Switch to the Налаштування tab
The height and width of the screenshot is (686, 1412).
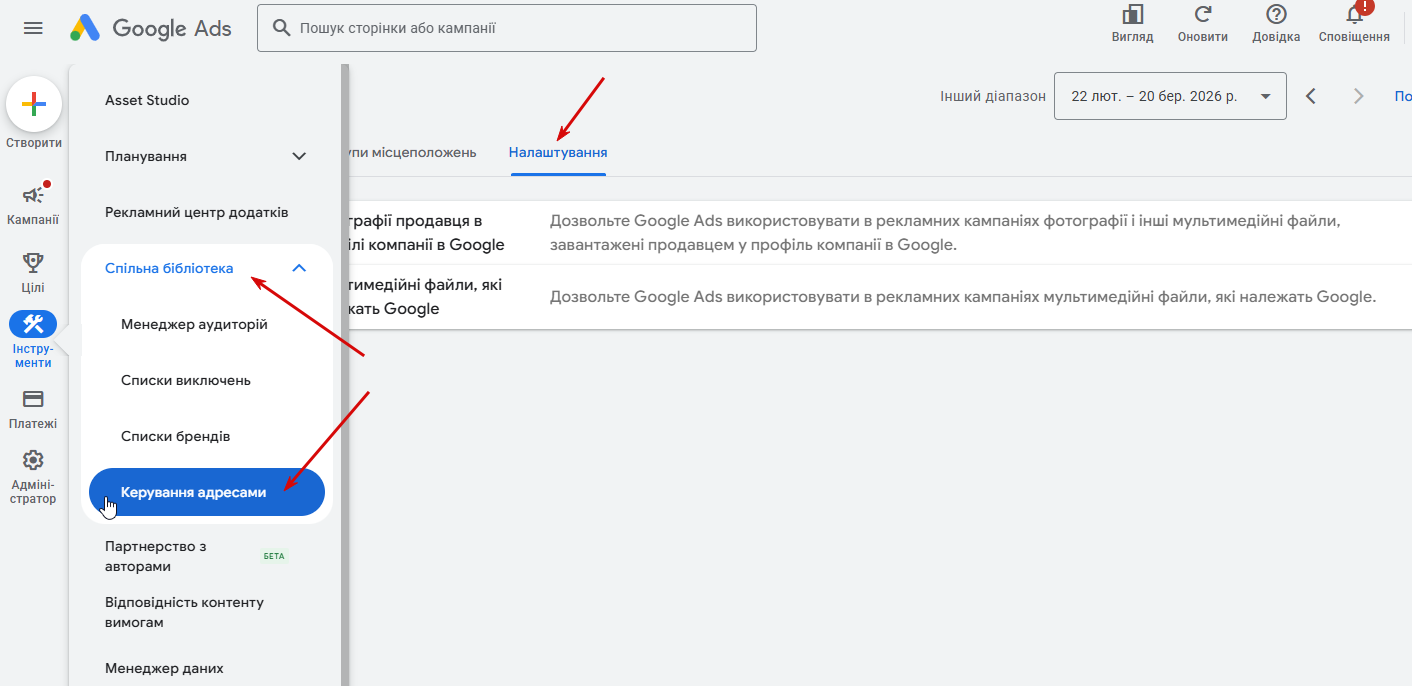tap(558, 153)
